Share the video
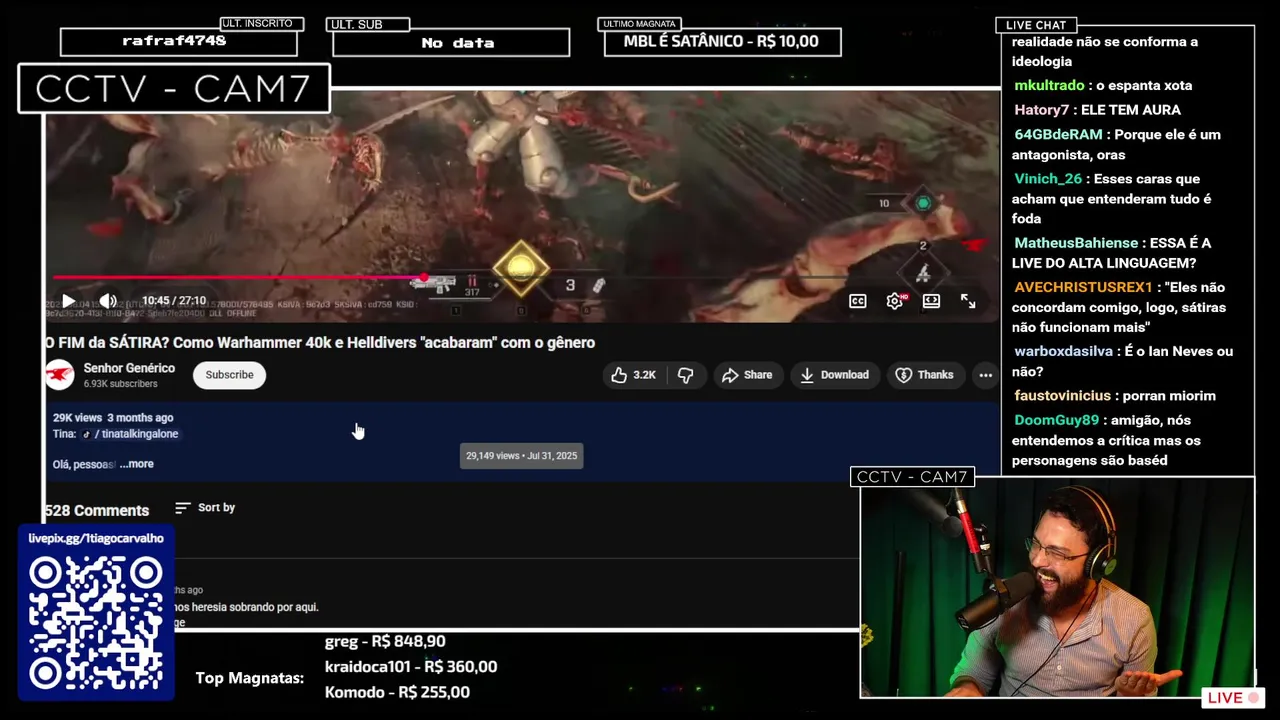 [747, 375]
